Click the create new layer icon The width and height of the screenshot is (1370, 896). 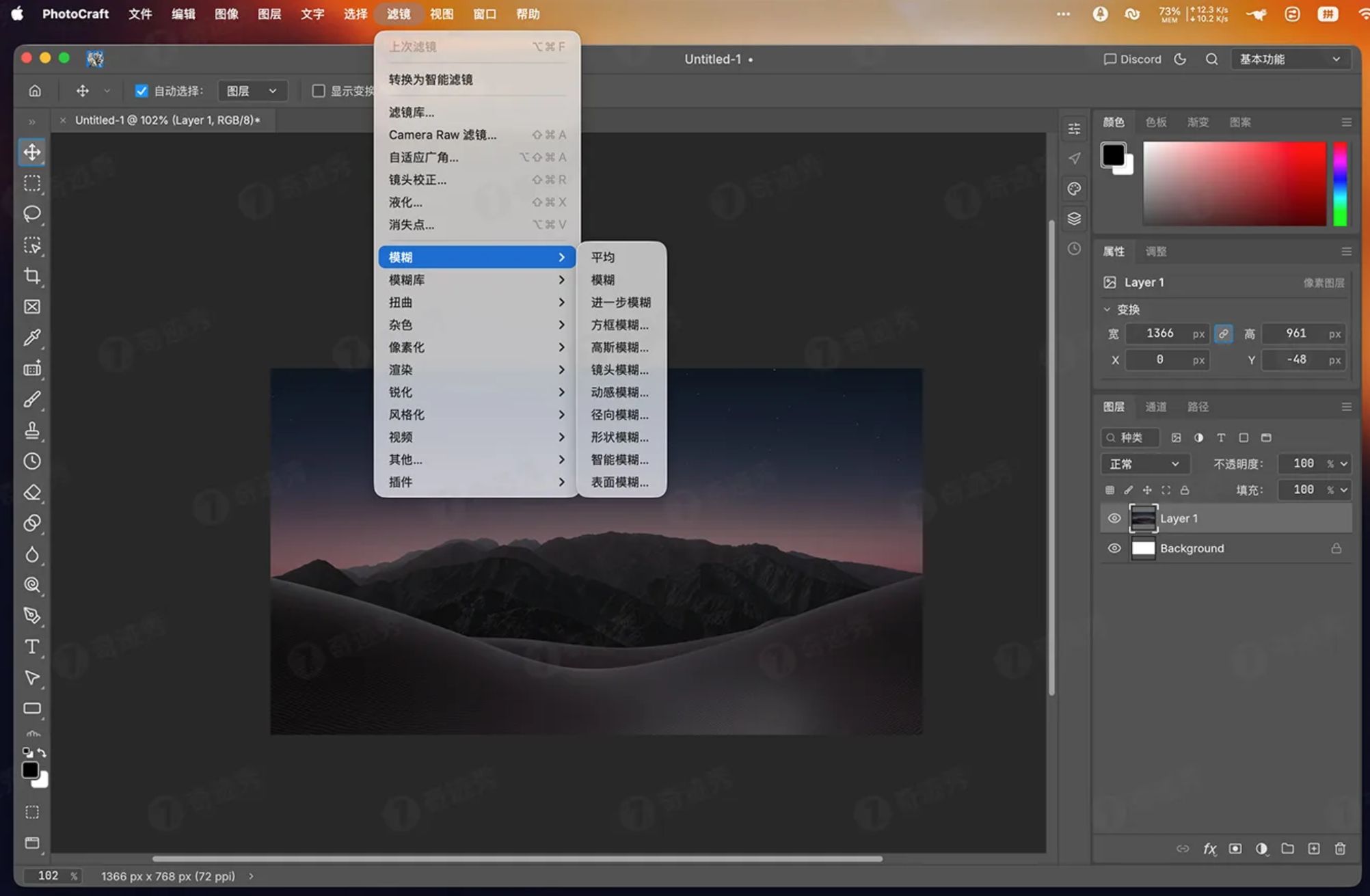coord(1313,848)
